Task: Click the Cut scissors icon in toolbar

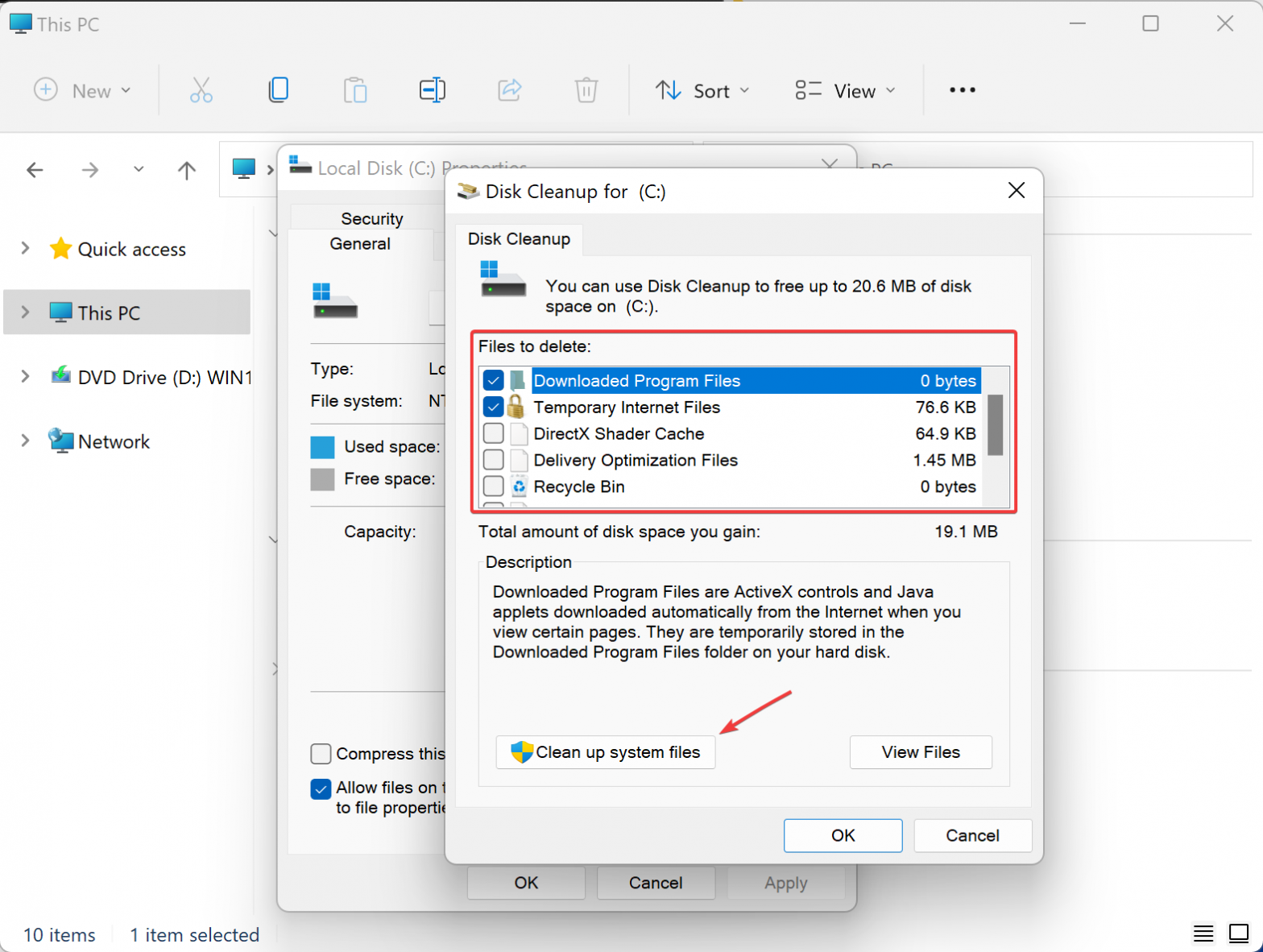Action: 201,90
